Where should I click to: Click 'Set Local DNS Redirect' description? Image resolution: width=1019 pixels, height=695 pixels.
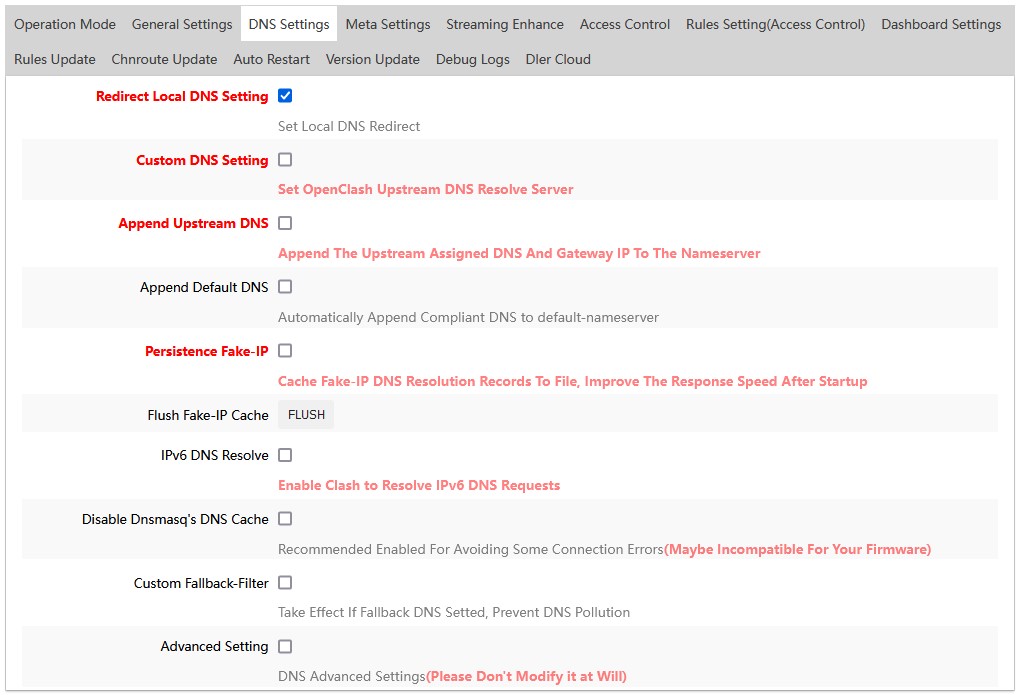point(349,126)
